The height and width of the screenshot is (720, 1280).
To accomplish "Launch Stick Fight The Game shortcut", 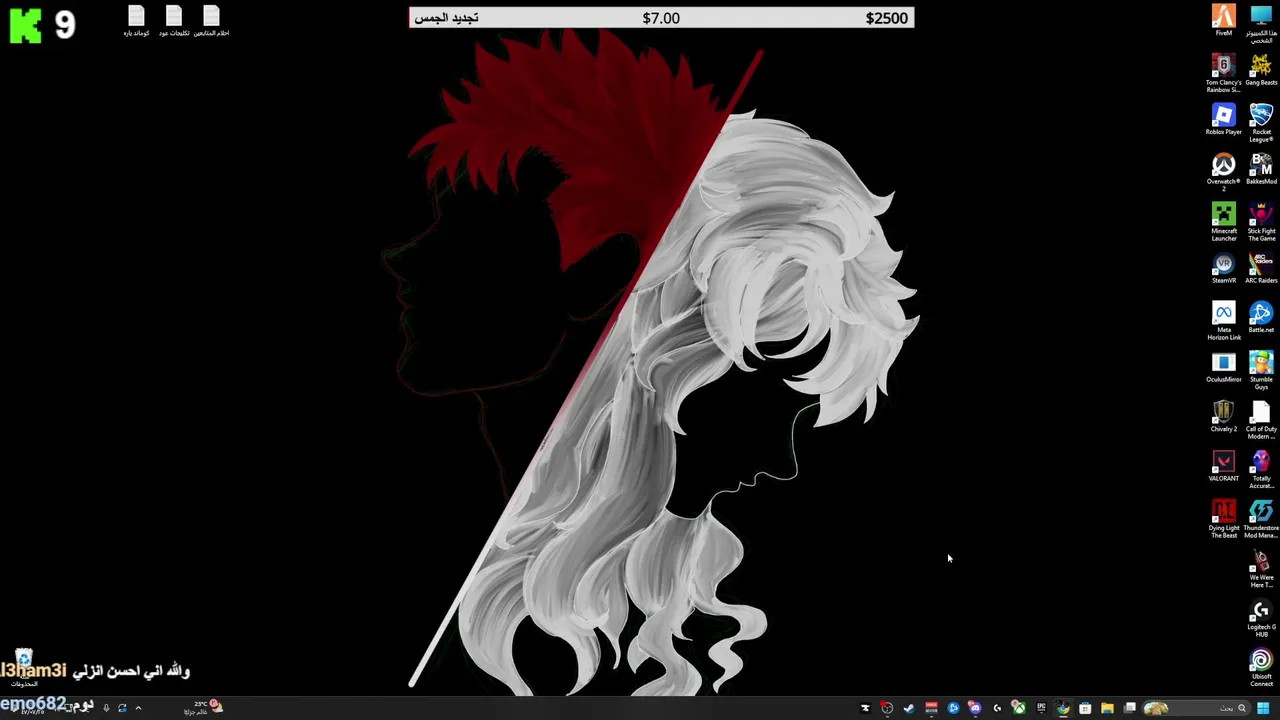I will 1261,222.
